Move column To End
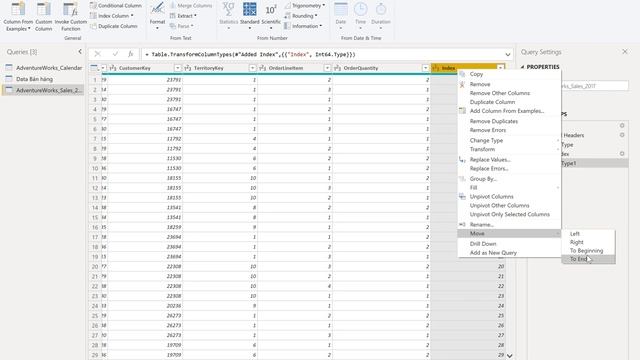 [588, 259]
